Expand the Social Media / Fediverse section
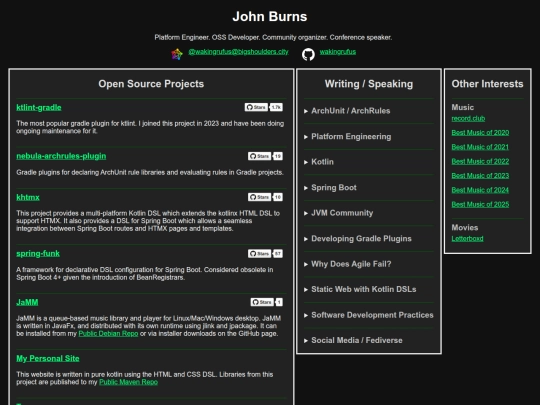Screen dimensions: 540x405 369,340
